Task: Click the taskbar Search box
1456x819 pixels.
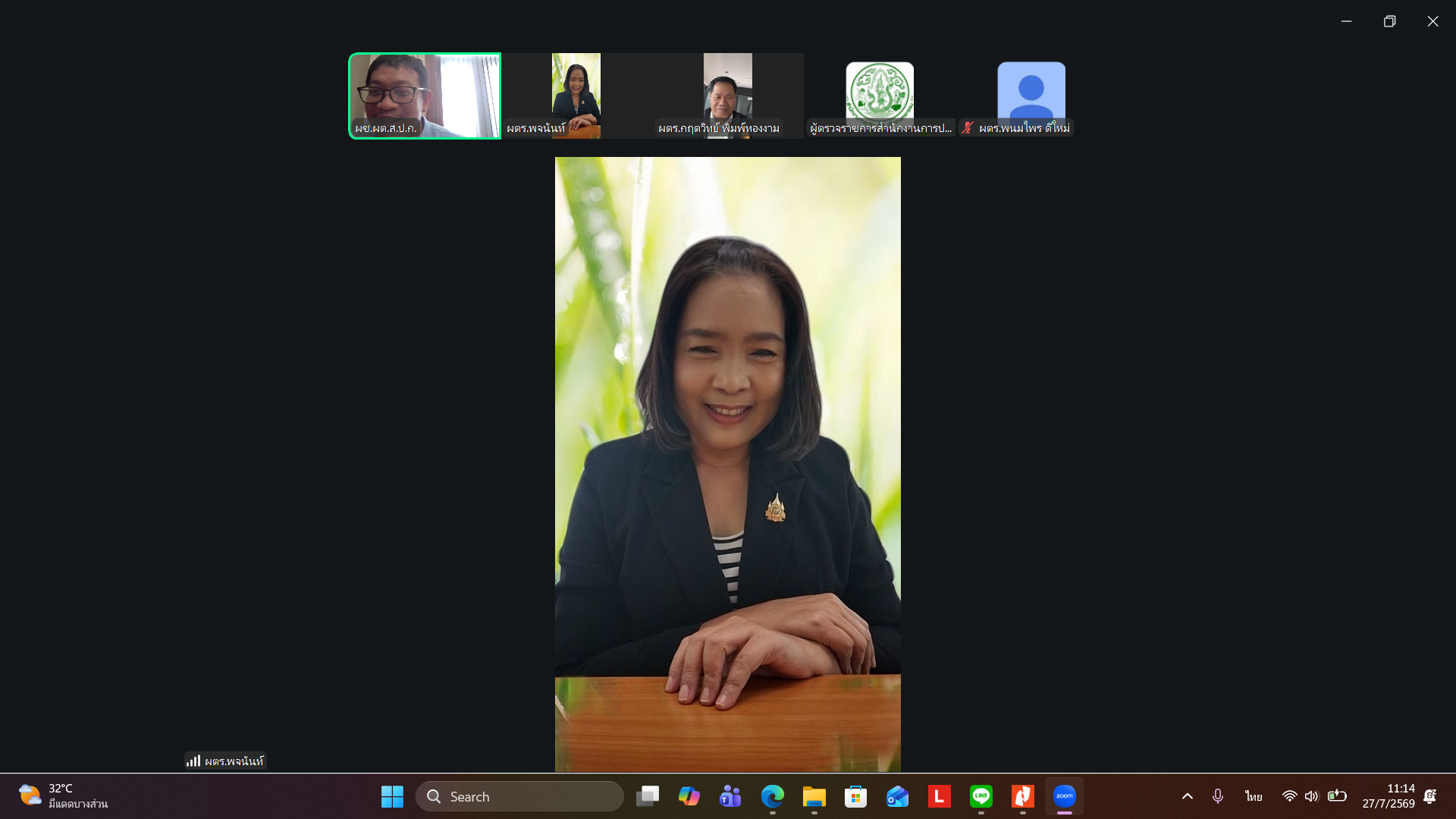Action: 519,796
